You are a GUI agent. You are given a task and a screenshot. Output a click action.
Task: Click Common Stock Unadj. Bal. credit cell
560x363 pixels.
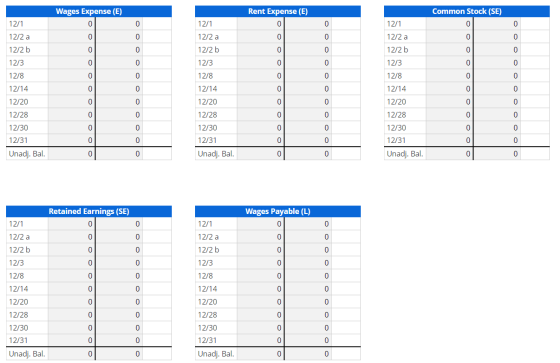coord(497,154)
